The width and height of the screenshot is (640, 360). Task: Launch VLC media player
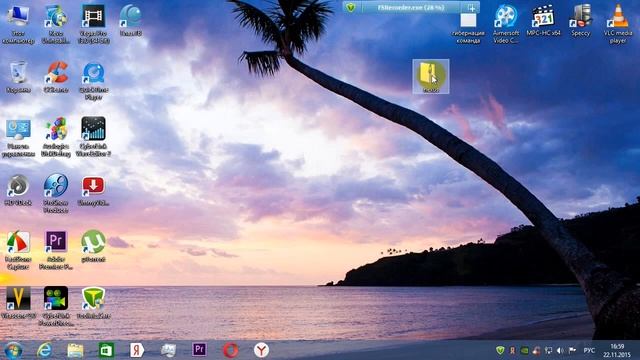[x=618, y=24]
